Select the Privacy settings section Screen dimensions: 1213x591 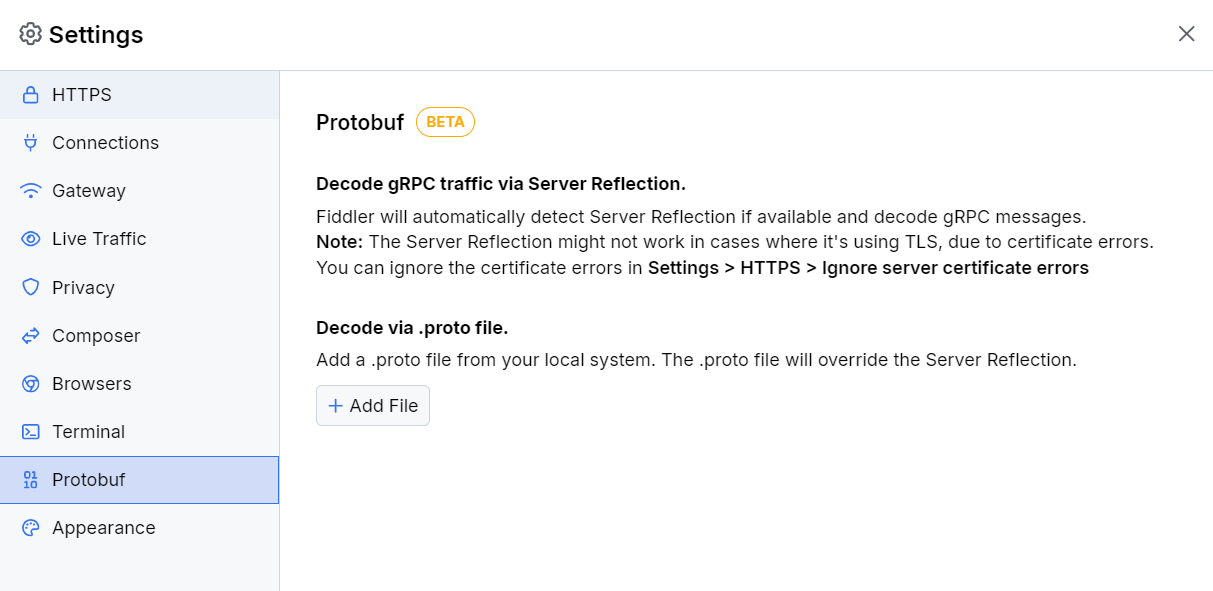click(x=83, y=287)
